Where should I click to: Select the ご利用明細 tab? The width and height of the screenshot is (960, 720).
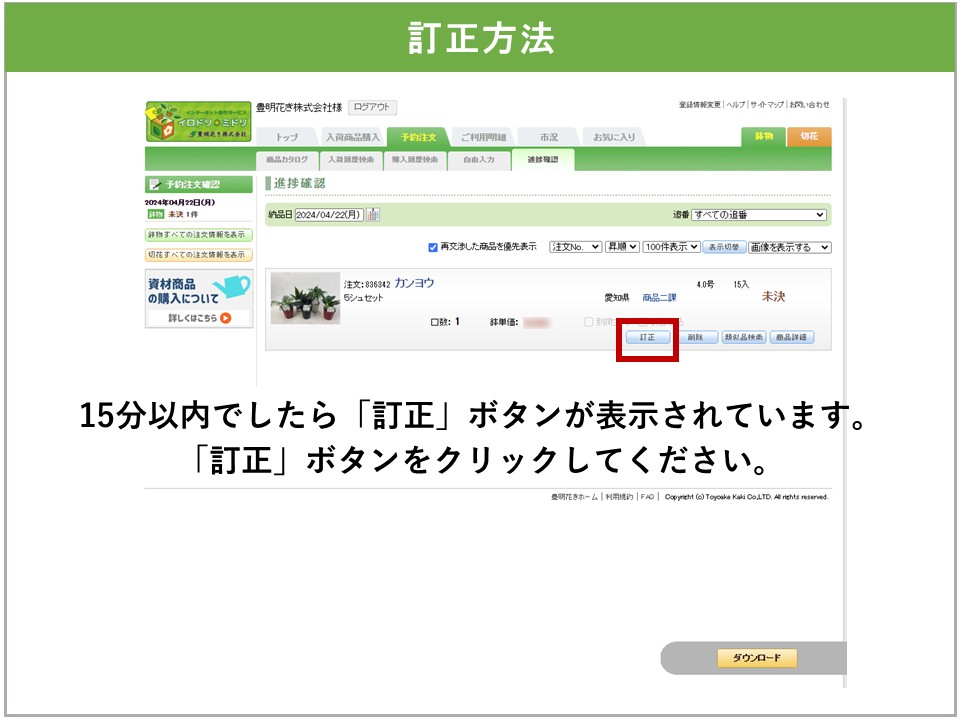coord(483,137)
